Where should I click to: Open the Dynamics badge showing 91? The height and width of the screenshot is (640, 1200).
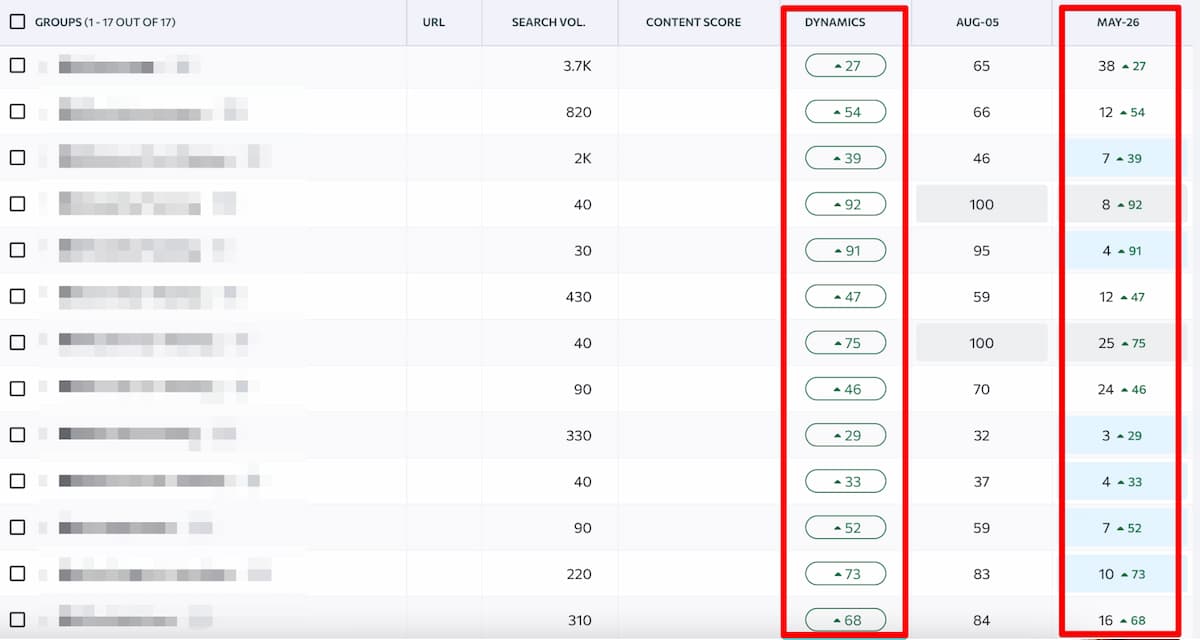[845, 250]
